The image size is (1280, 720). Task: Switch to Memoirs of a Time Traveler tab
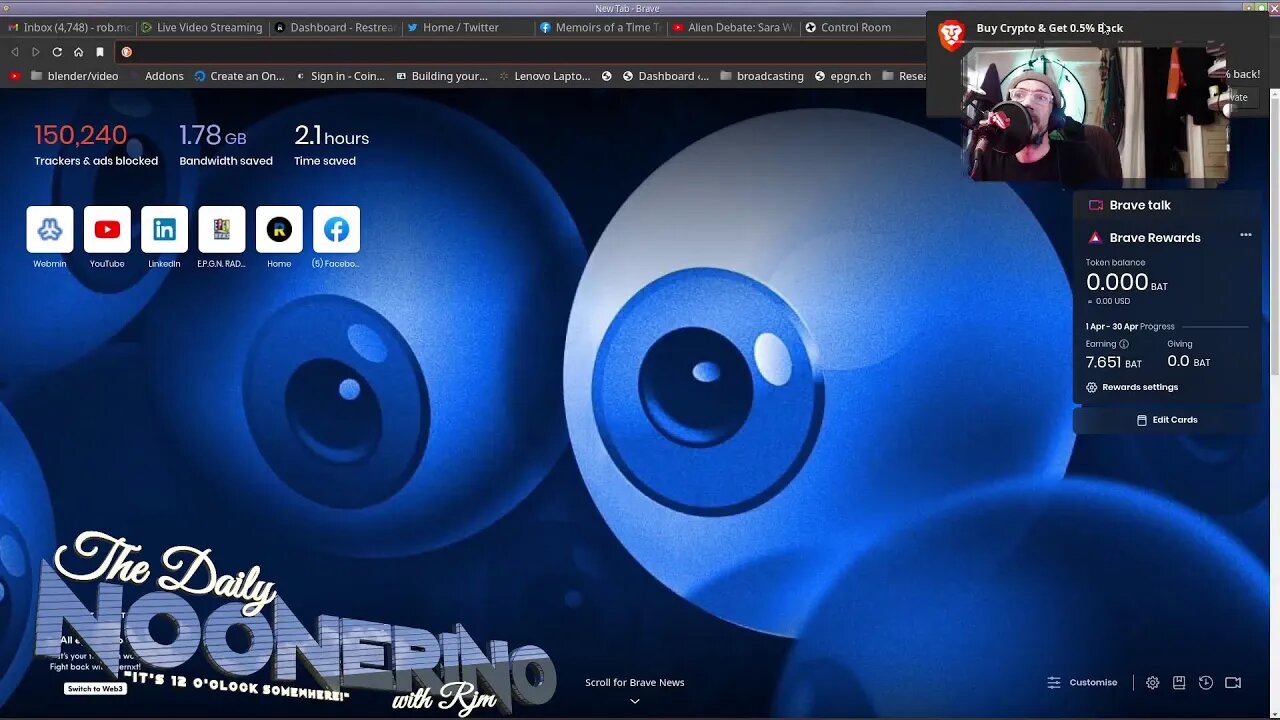(600, 28)
